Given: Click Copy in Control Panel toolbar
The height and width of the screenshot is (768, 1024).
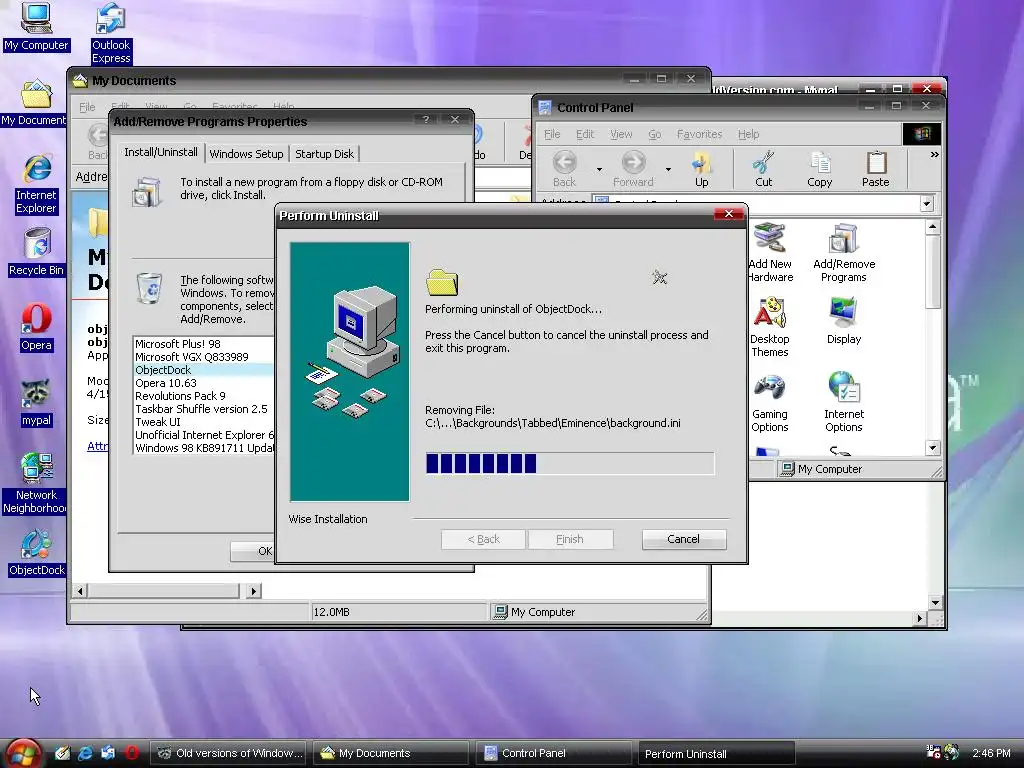Looking at the screenshot, I should click(820, 168).
